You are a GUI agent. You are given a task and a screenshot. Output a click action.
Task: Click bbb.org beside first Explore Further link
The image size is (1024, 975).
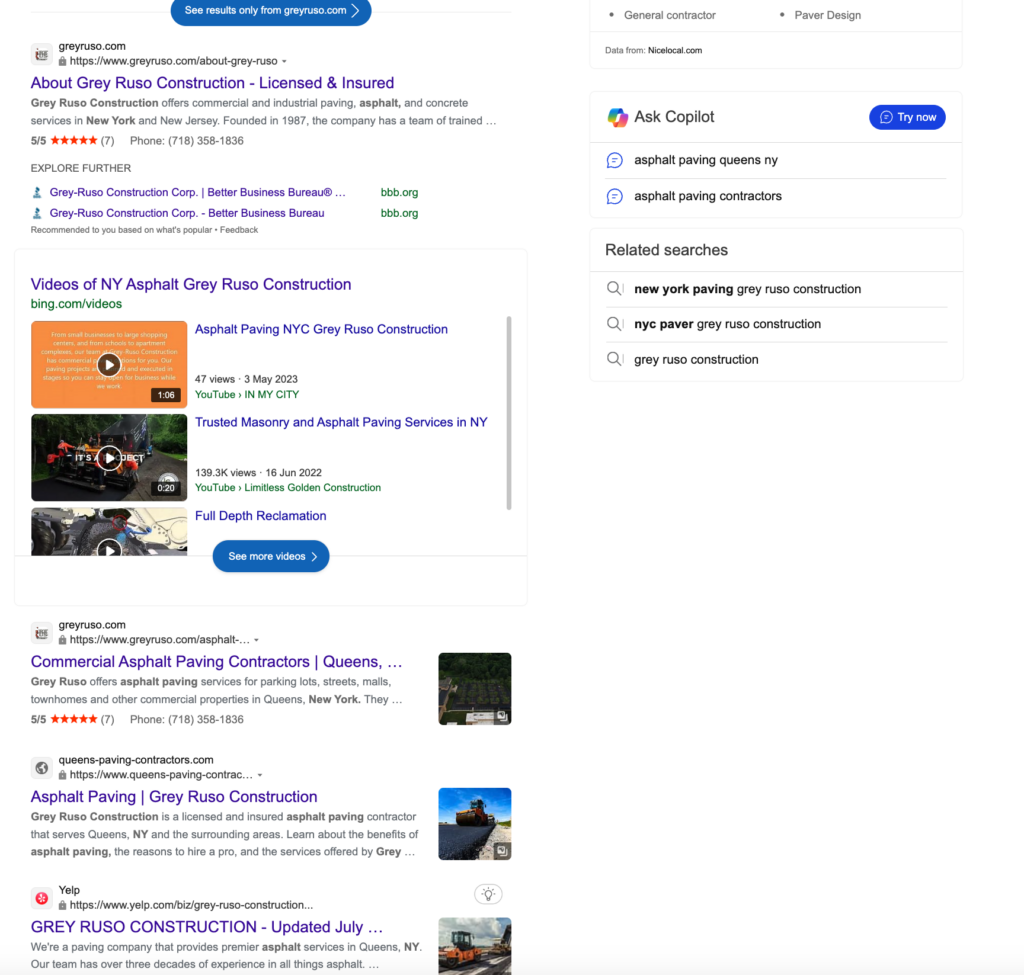[399, 193]
